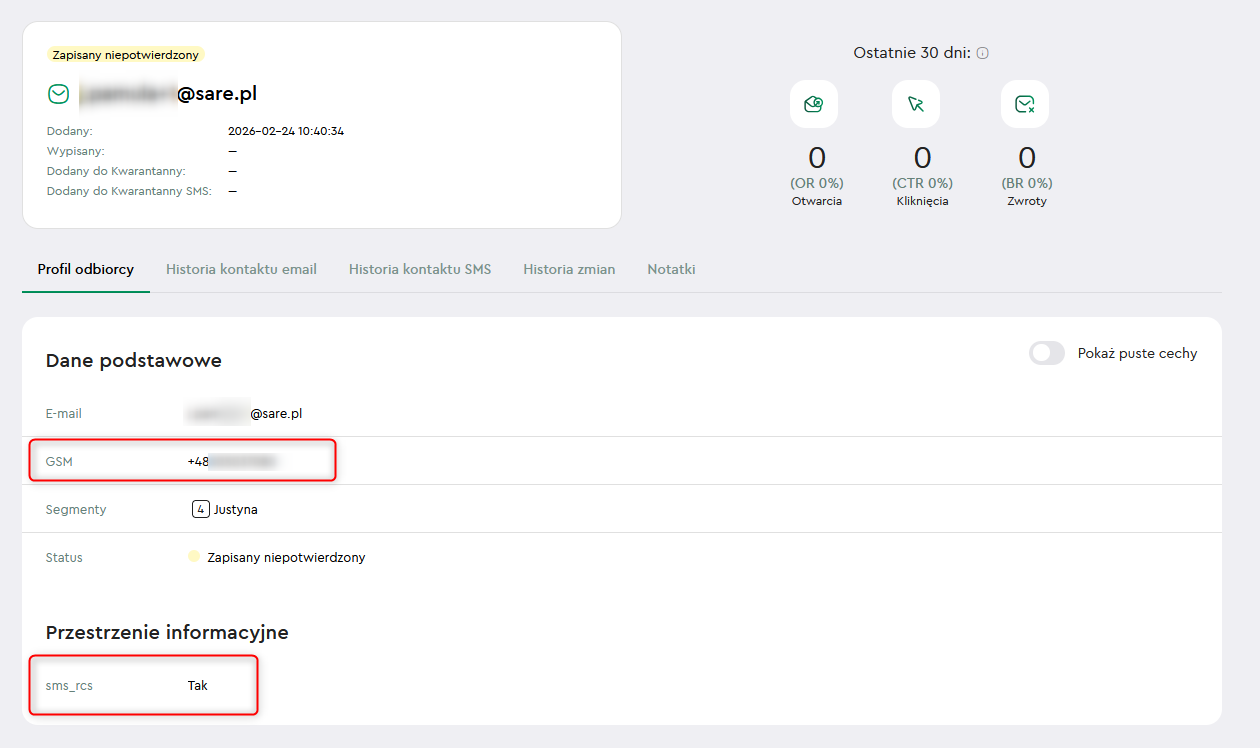Click the green envelope icon beside email
This screenshot has height=748, width=1260.
[59, 94]
